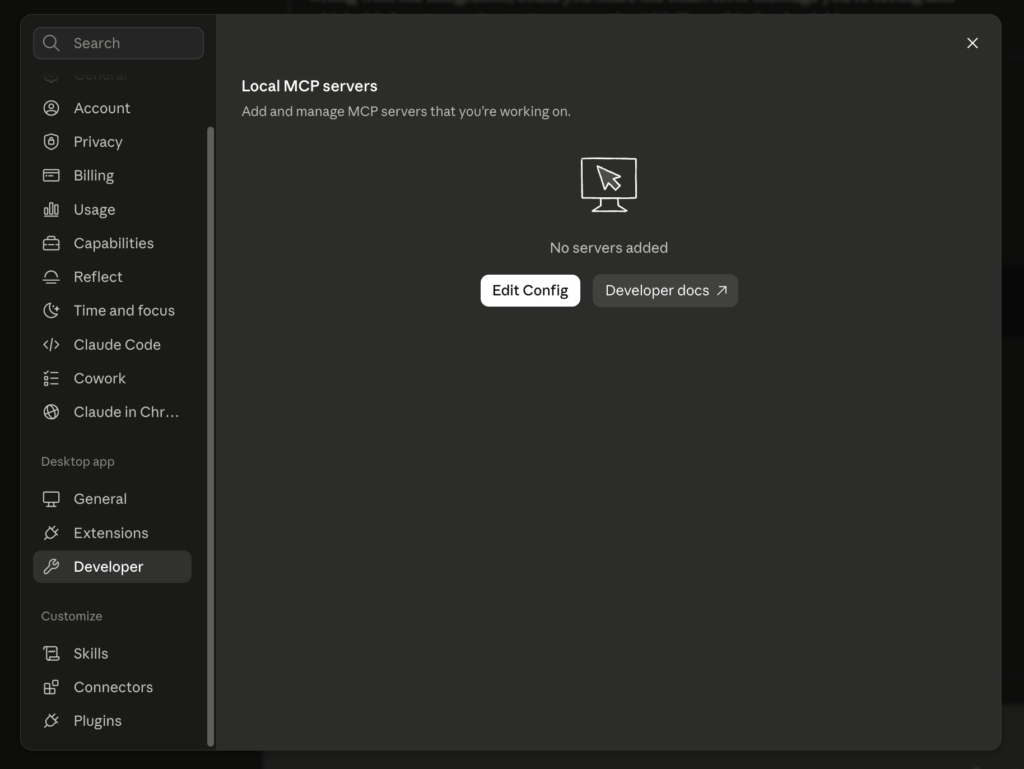
Task: Click the Usage bar chart icon
Action: pyautogui.click(x=51, y=210)
